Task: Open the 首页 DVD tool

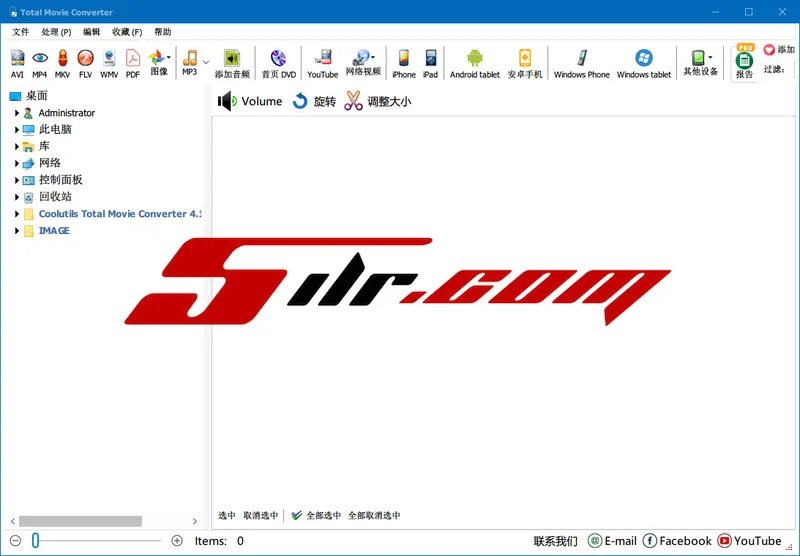Action: 279,64
